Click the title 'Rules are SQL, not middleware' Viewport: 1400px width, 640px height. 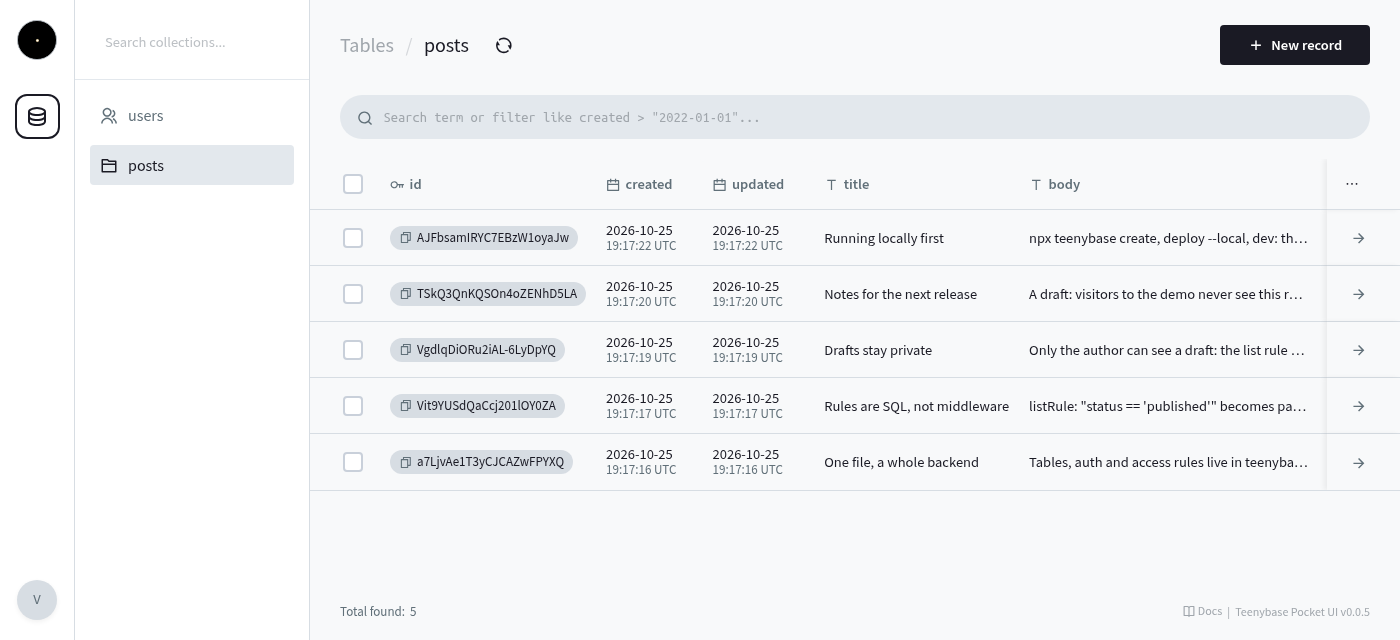point(917,406)
